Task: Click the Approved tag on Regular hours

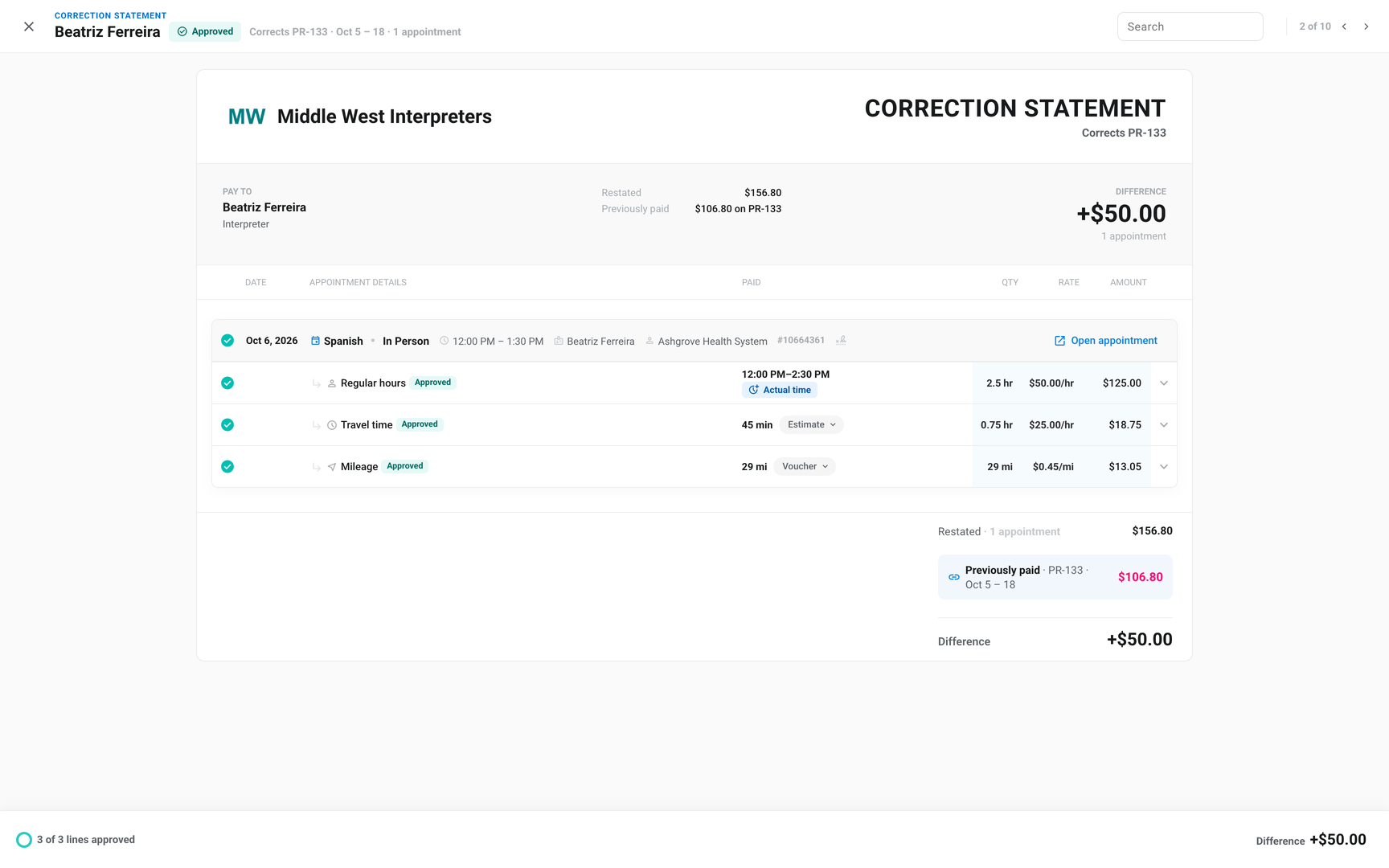Action: click(x=432, y=383)
